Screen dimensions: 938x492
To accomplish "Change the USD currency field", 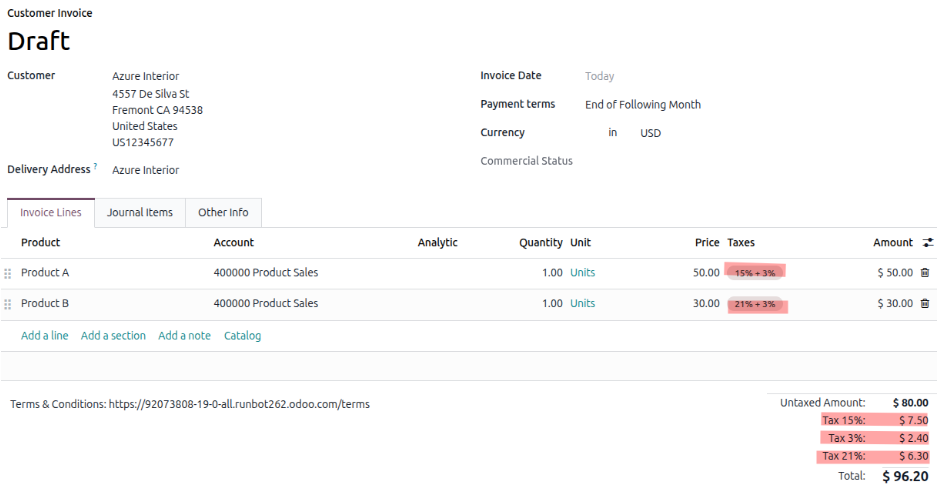I will pyautogui.click(x=650, y=133).
